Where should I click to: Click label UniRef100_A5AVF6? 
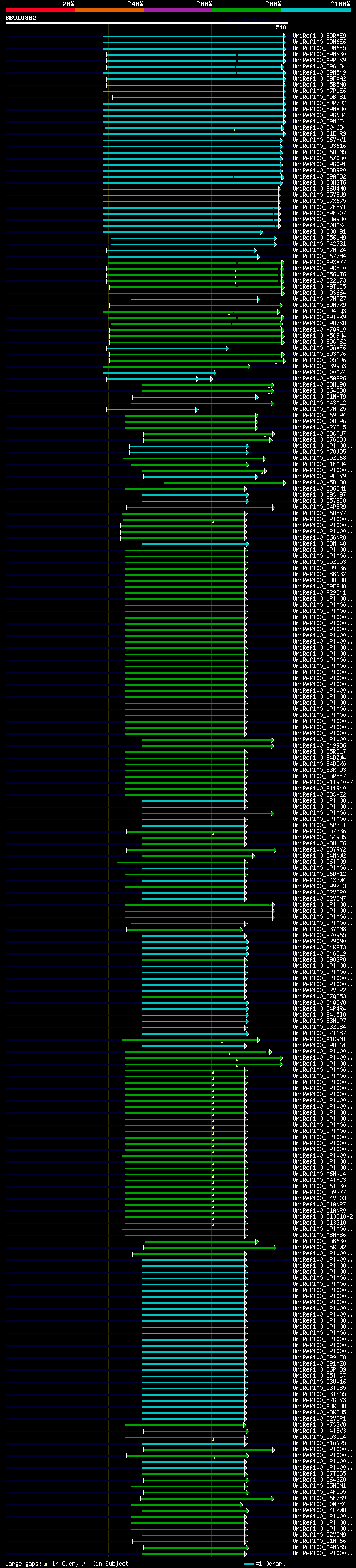click(319, 348)
